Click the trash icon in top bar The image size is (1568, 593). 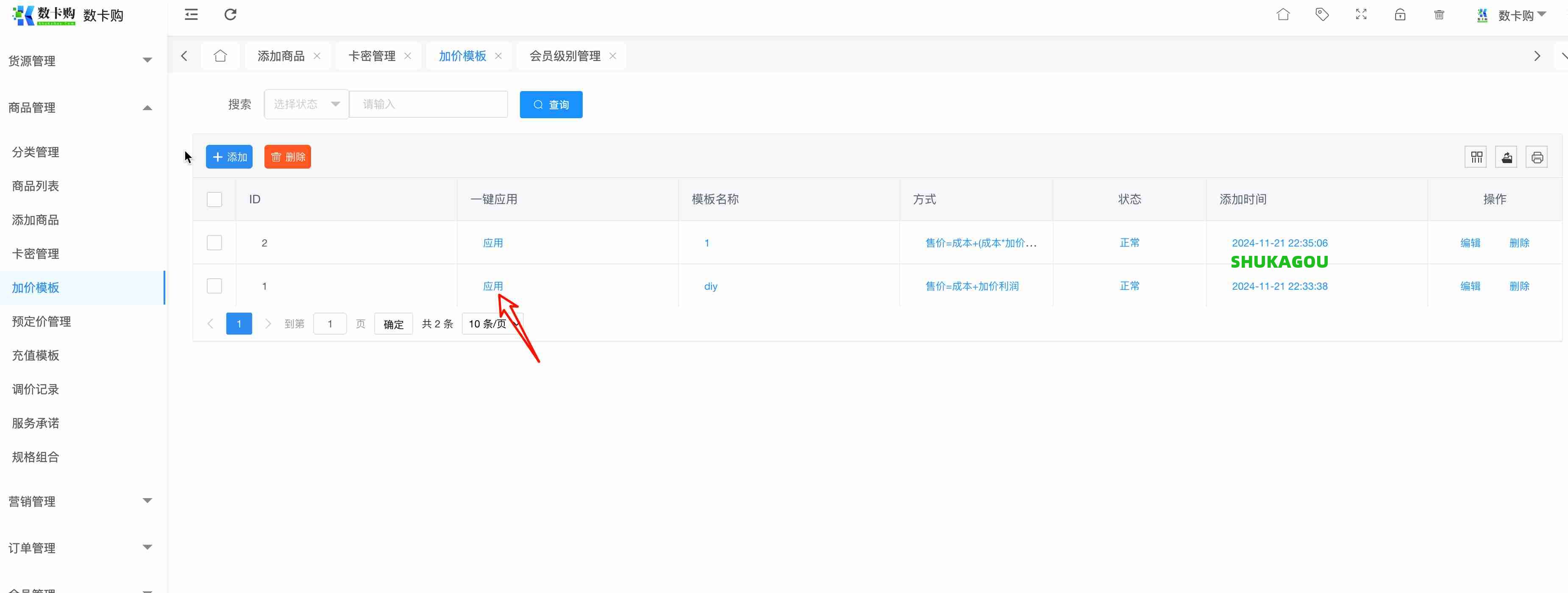tap(1439, 14)
